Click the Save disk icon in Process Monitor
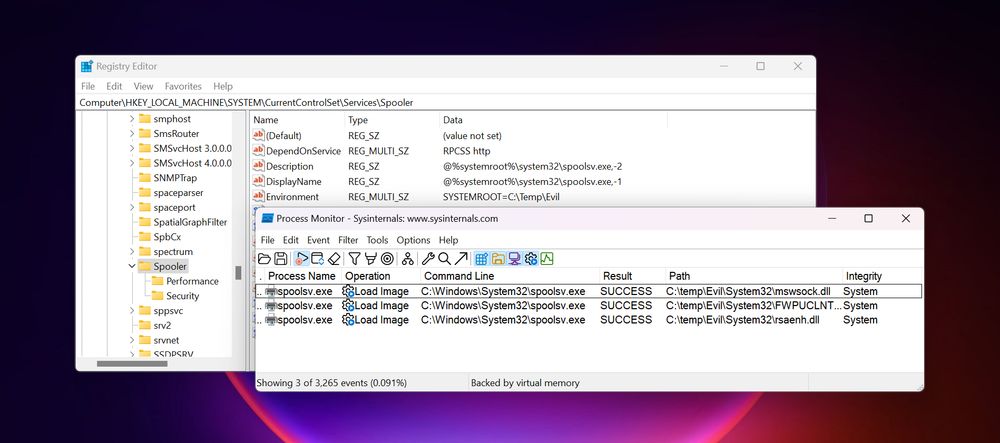The height and width of the screenshot is (443, 1000). 280,259
